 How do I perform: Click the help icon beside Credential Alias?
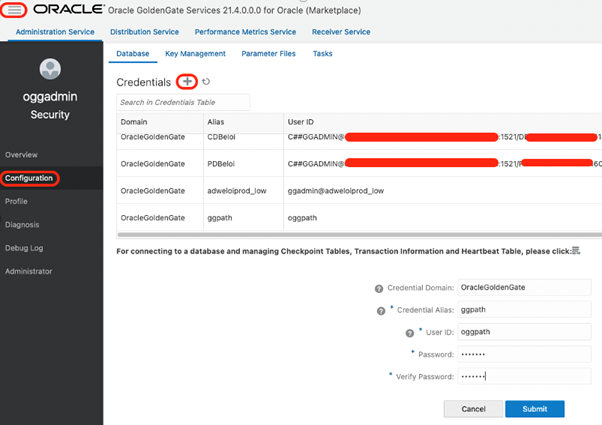click(x=383, y=310)
